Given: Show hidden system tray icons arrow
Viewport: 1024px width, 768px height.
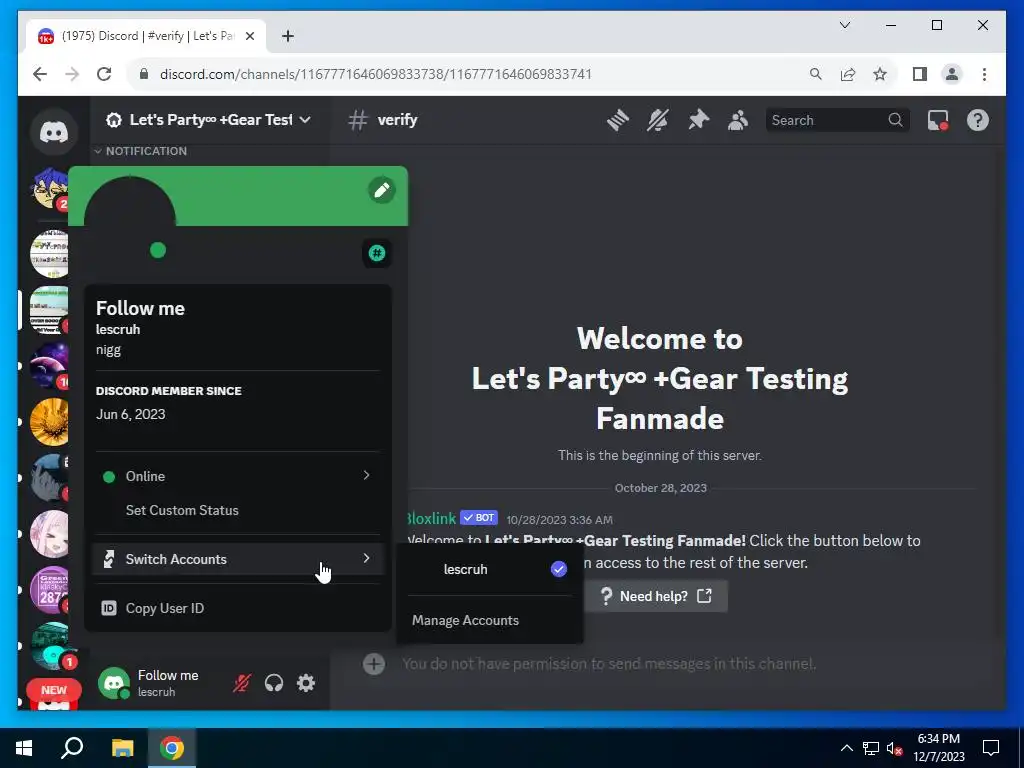Looking at the screenshot, I should (x=846, y=748).
